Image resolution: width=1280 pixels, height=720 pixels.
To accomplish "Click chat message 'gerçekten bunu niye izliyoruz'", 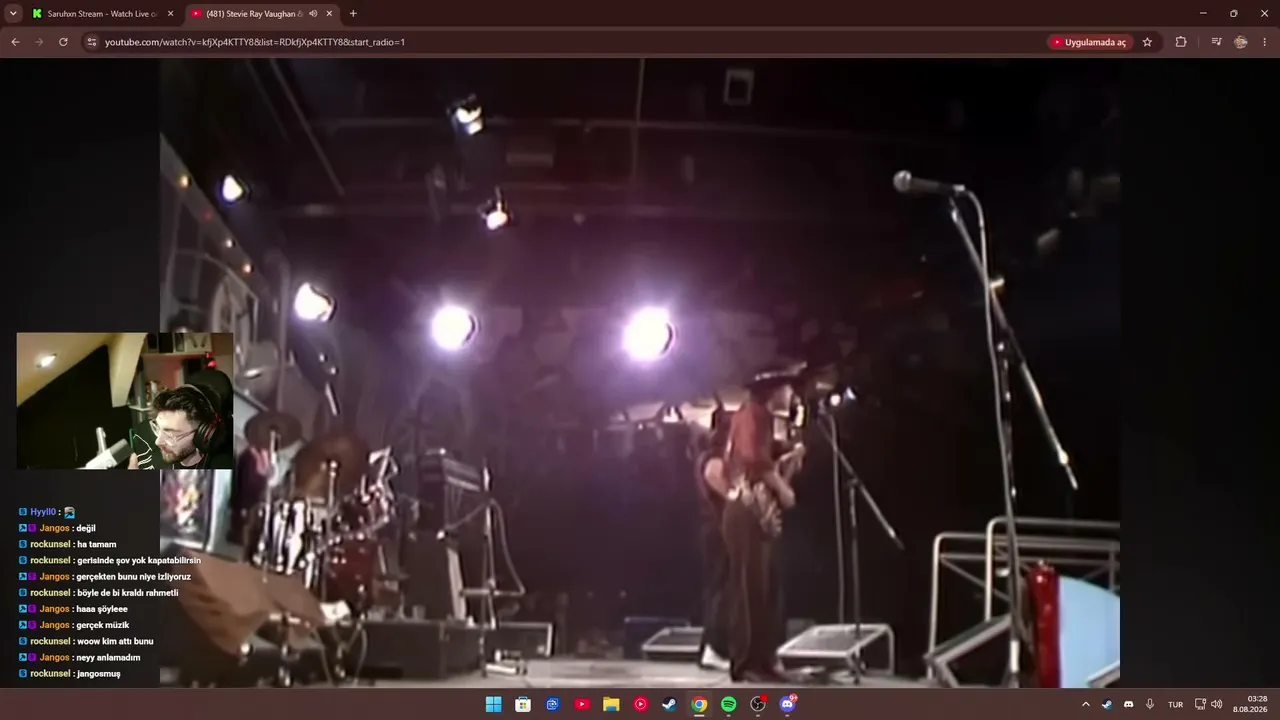I will coord(132,577).
